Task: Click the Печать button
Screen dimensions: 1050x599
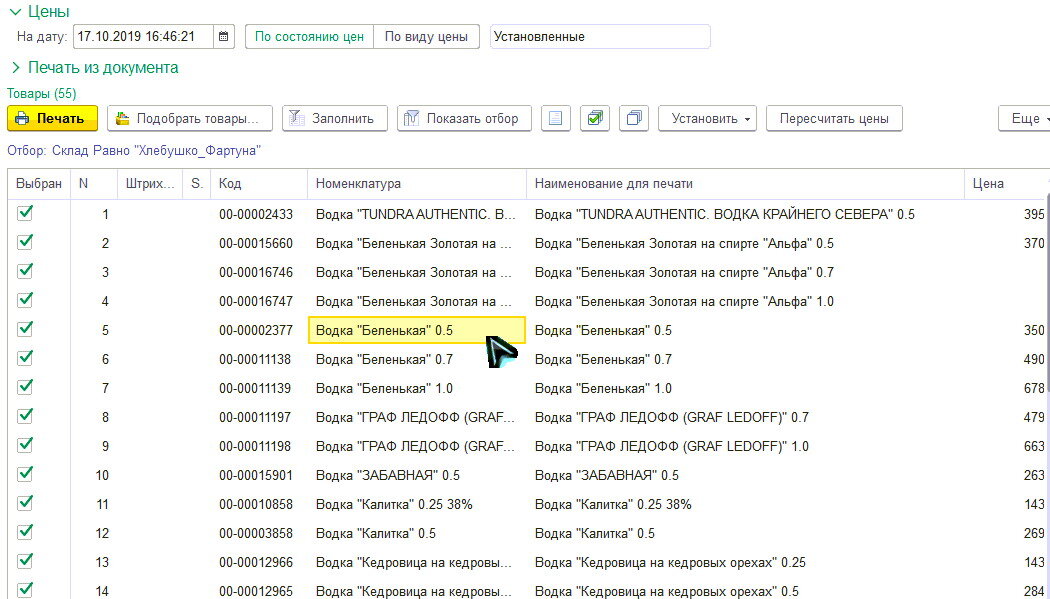Action: 52,119
